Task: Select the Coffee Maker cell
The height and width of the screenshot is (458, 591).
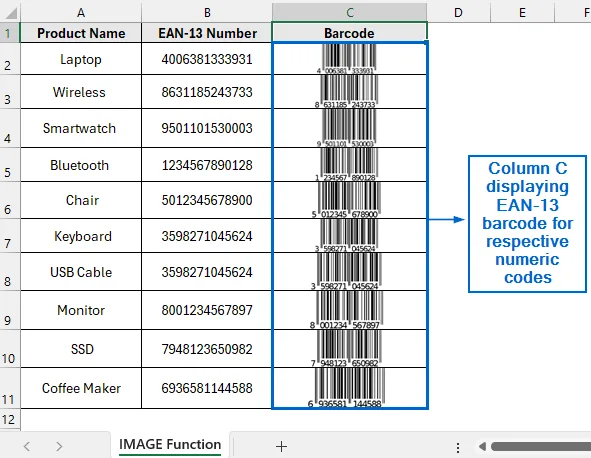Action: [x=81, y=388]
